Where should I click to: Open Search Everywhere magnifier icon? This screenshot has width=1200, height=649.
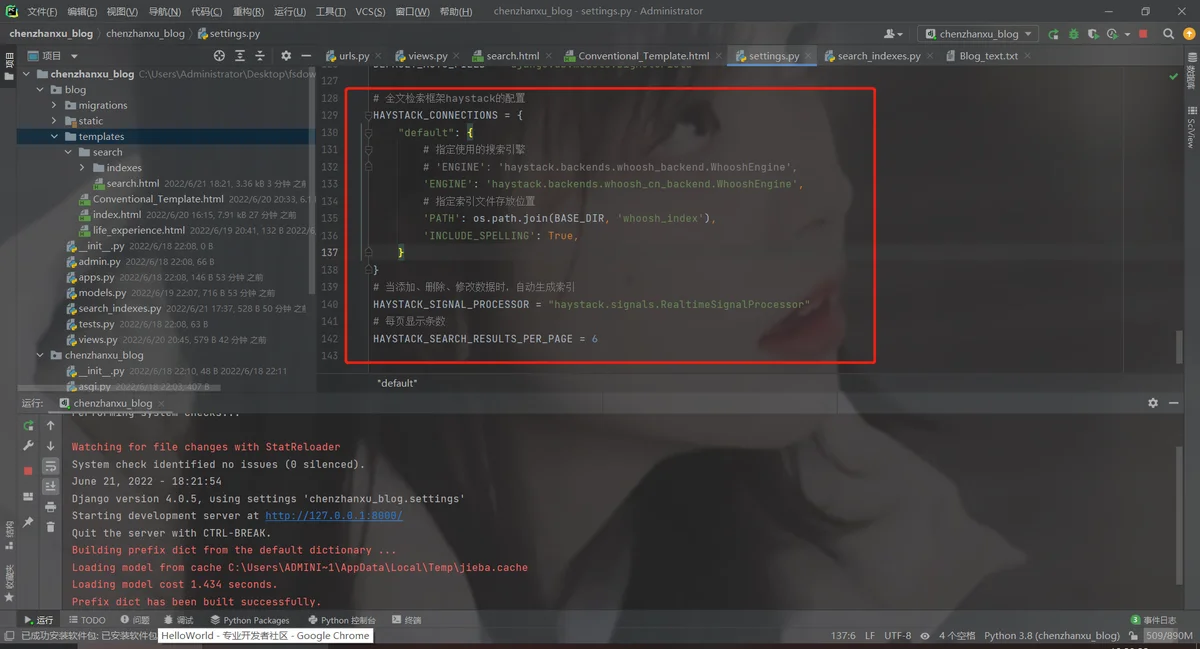click(x=1169, y=33)
